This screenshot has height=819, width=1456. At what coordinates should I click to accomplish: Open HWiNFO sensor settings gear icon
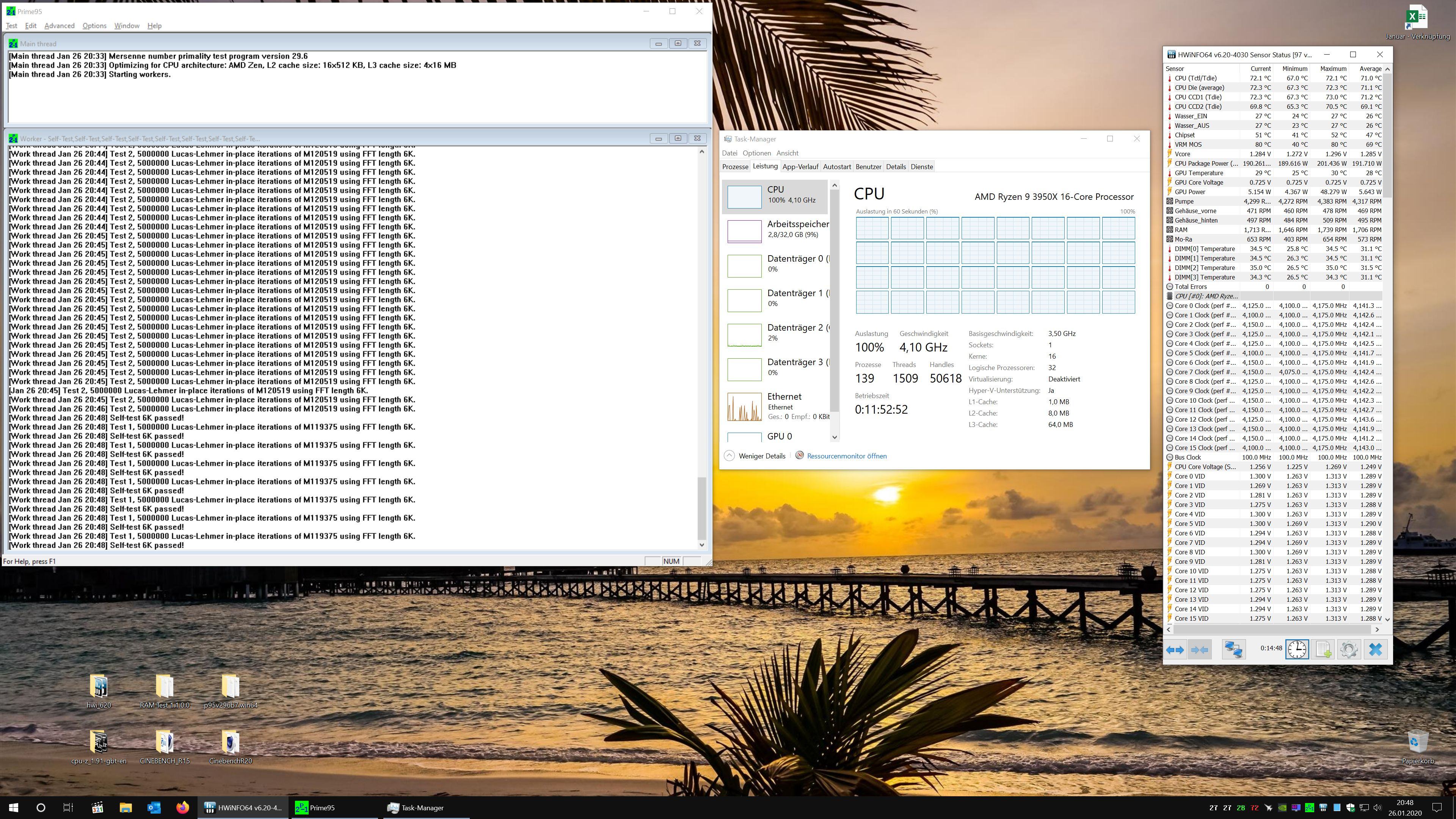coord(1349,650)
